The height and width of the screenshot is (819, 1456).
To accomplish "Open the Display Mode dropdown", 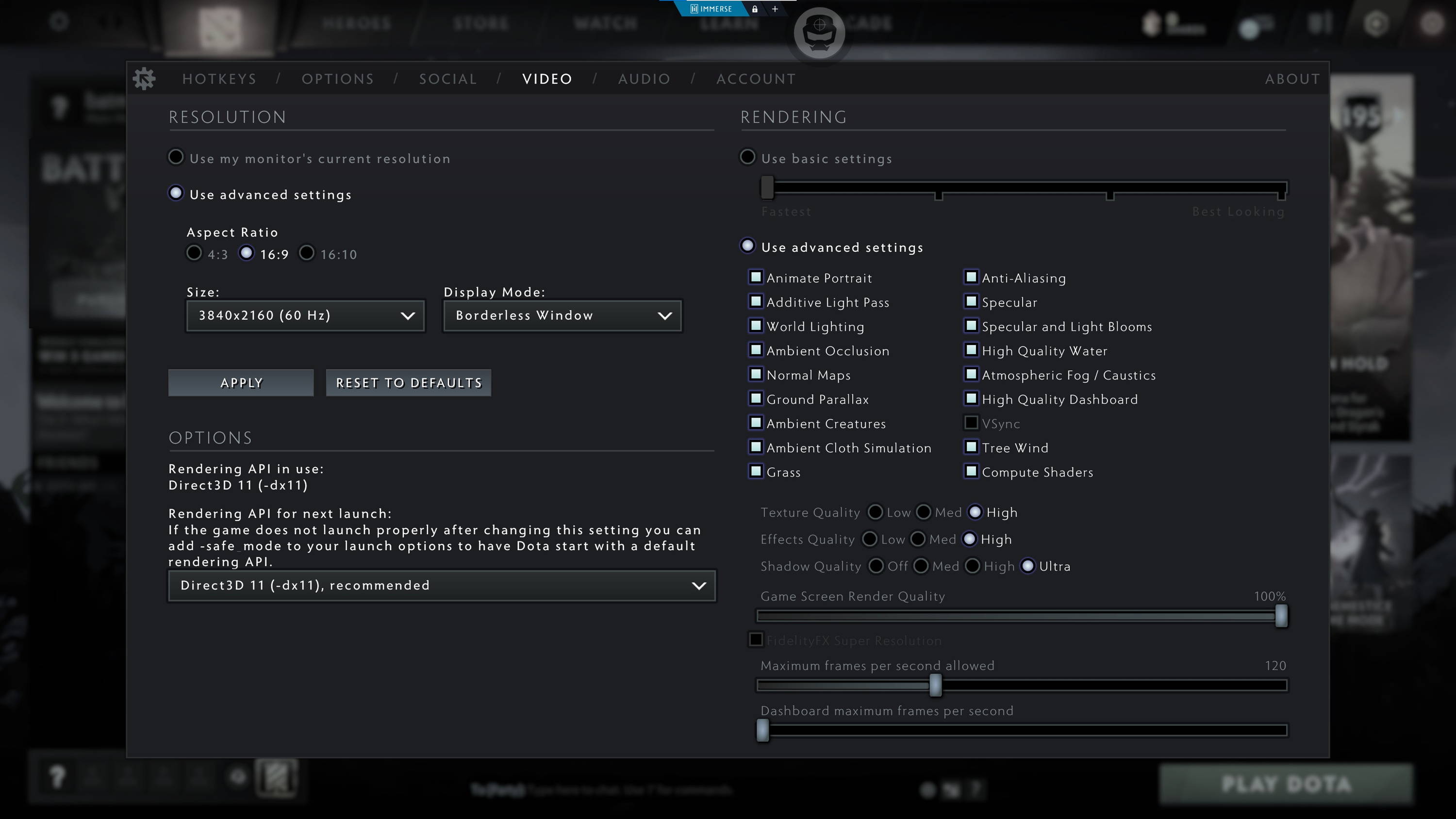I will pos(563,315).
